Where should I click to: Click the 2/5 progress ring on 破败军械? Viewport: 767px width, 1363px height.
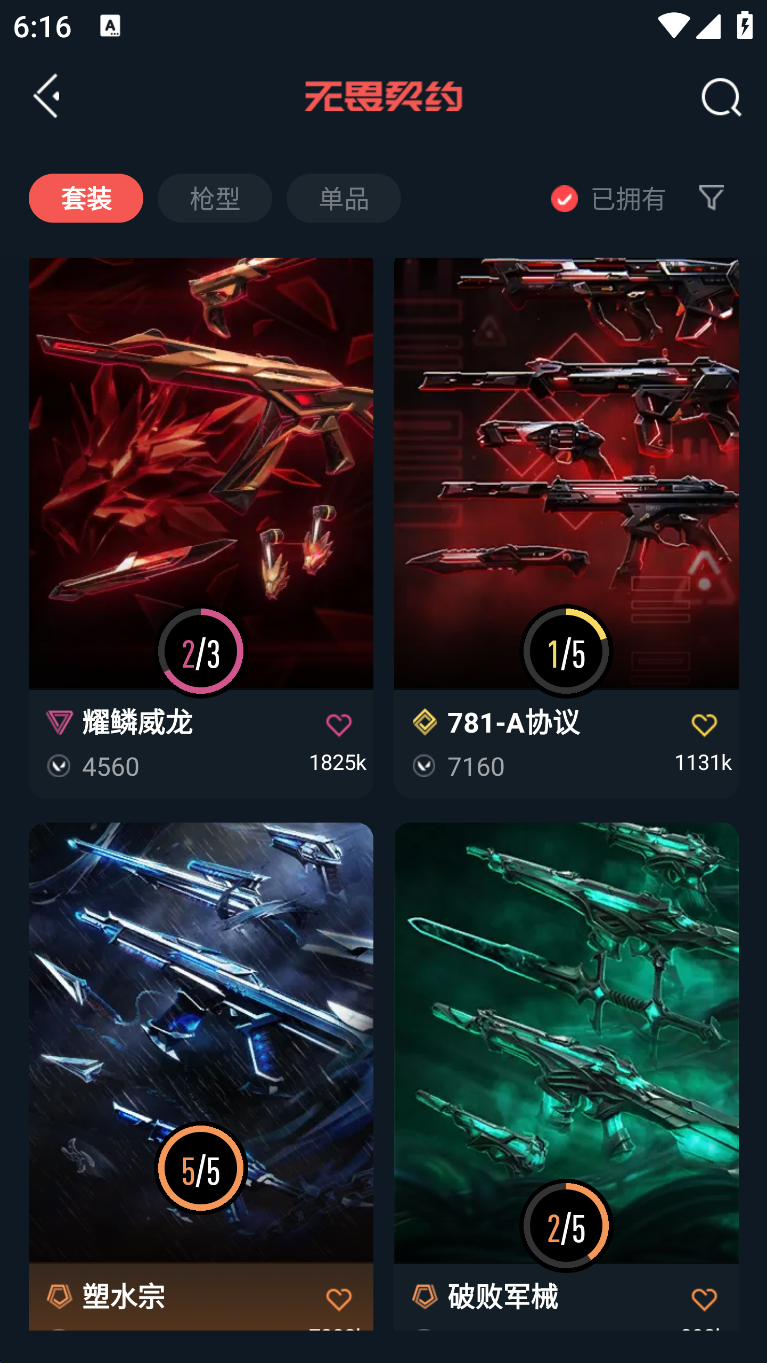click(566, 1226)
